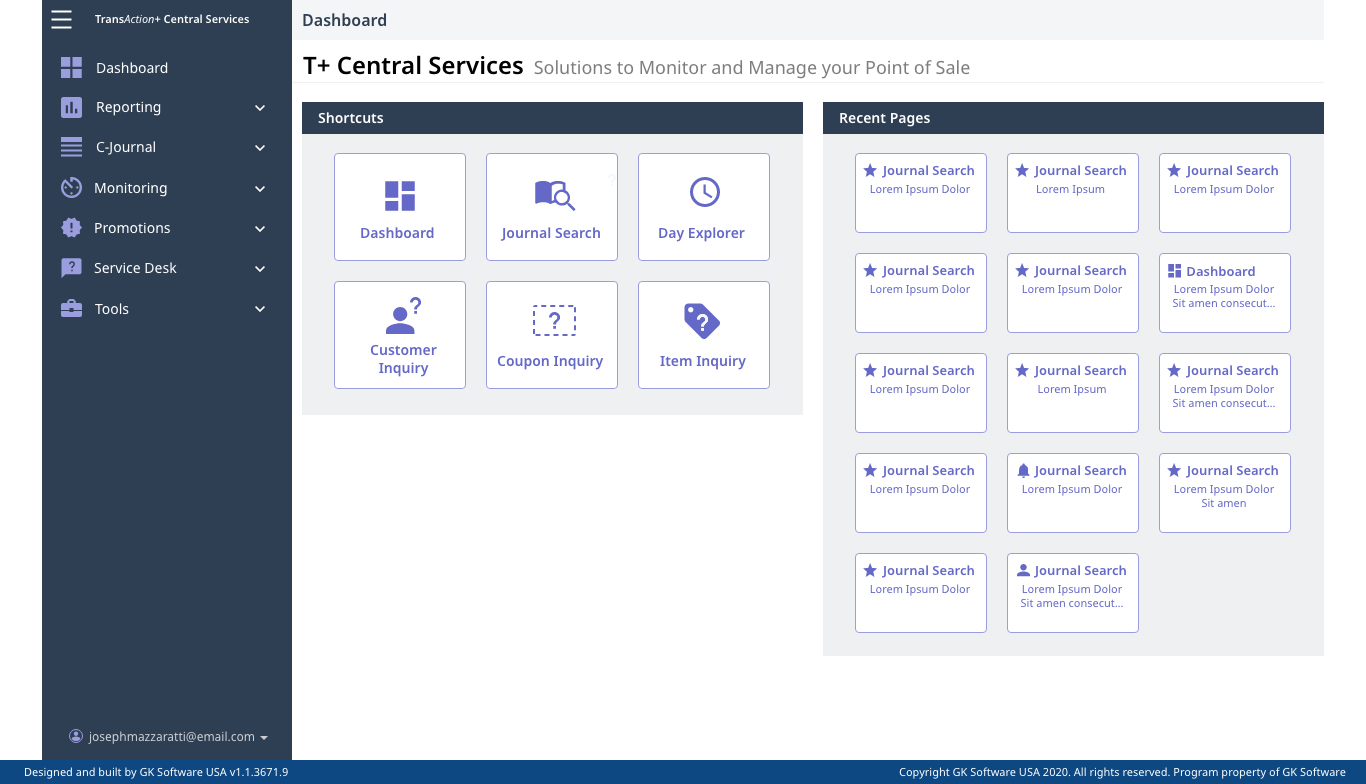Open the user account email dropdown
This screenshot has width=1366, height=784.
pos(168,737)
